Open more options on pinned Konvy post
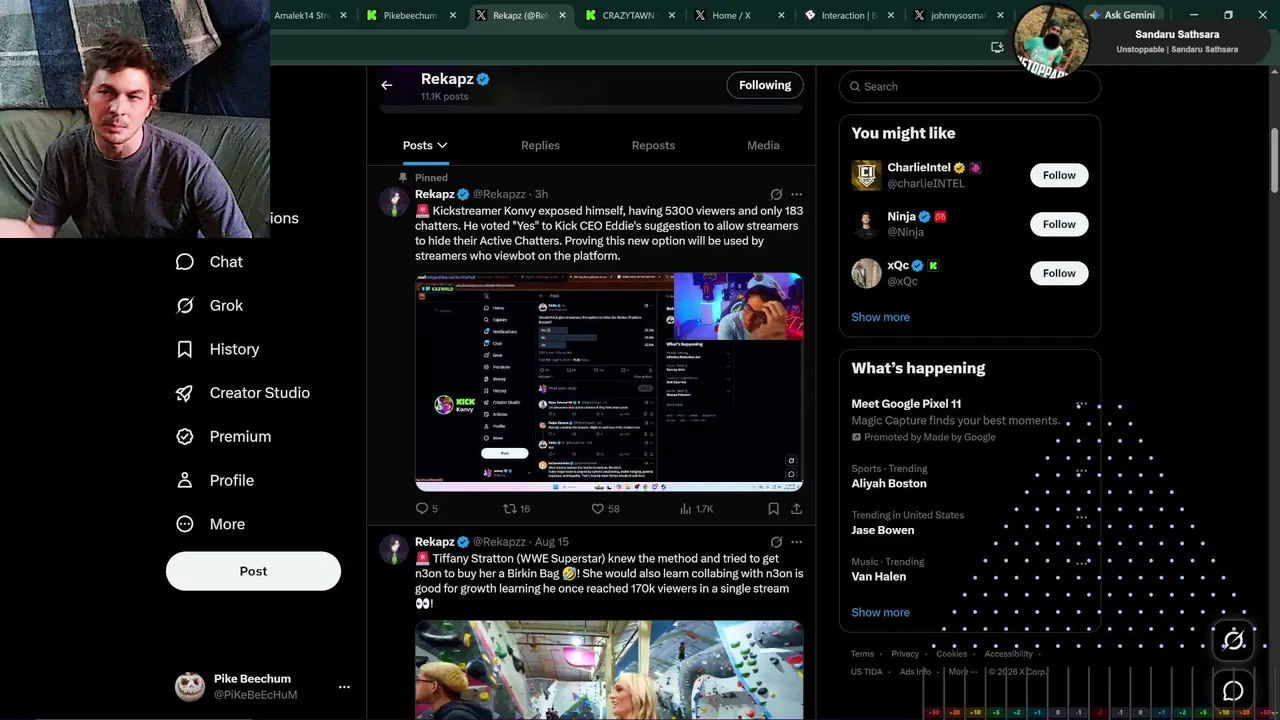 click(x=796, y=194)
